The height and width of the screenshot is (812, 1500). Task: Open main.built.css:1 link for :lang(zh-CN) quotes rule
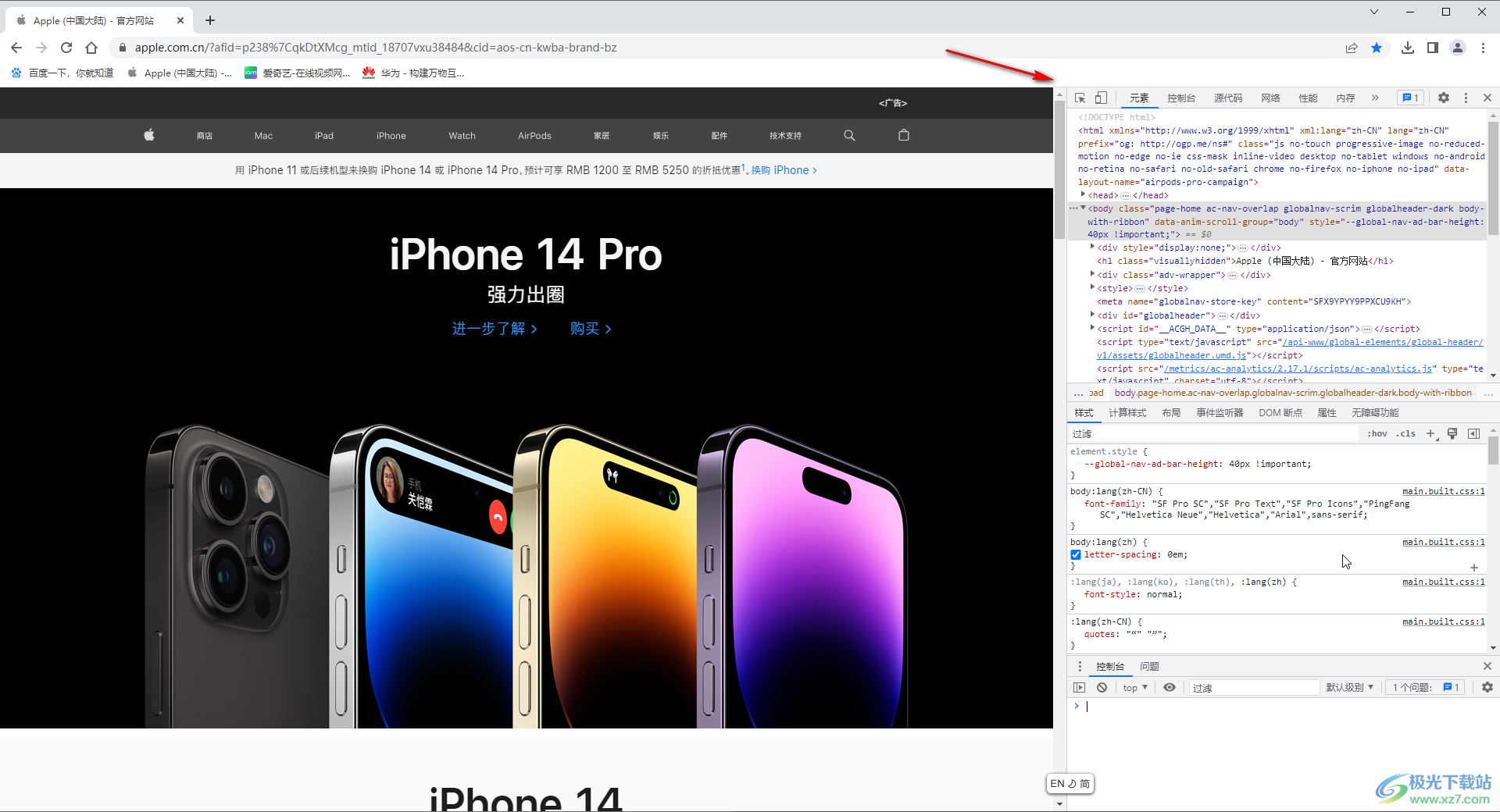click(1443, 621)
